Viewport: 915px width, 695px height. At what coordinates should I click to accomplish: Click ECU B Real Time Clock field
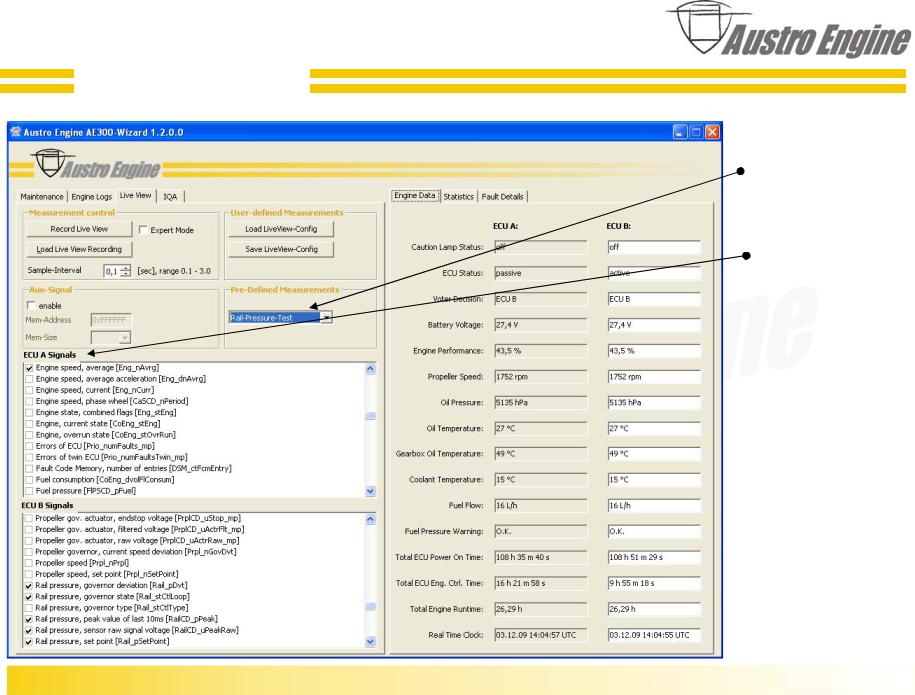click(x=654, y=635)
